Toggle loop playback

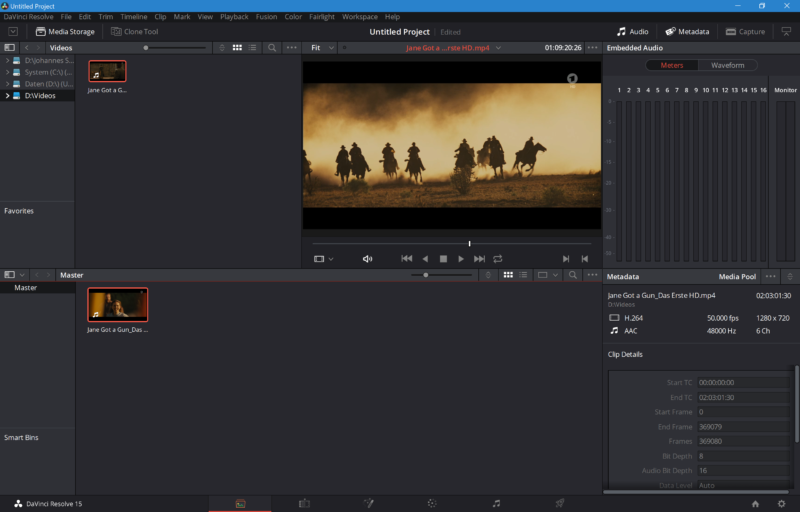[x=497, y=259]
